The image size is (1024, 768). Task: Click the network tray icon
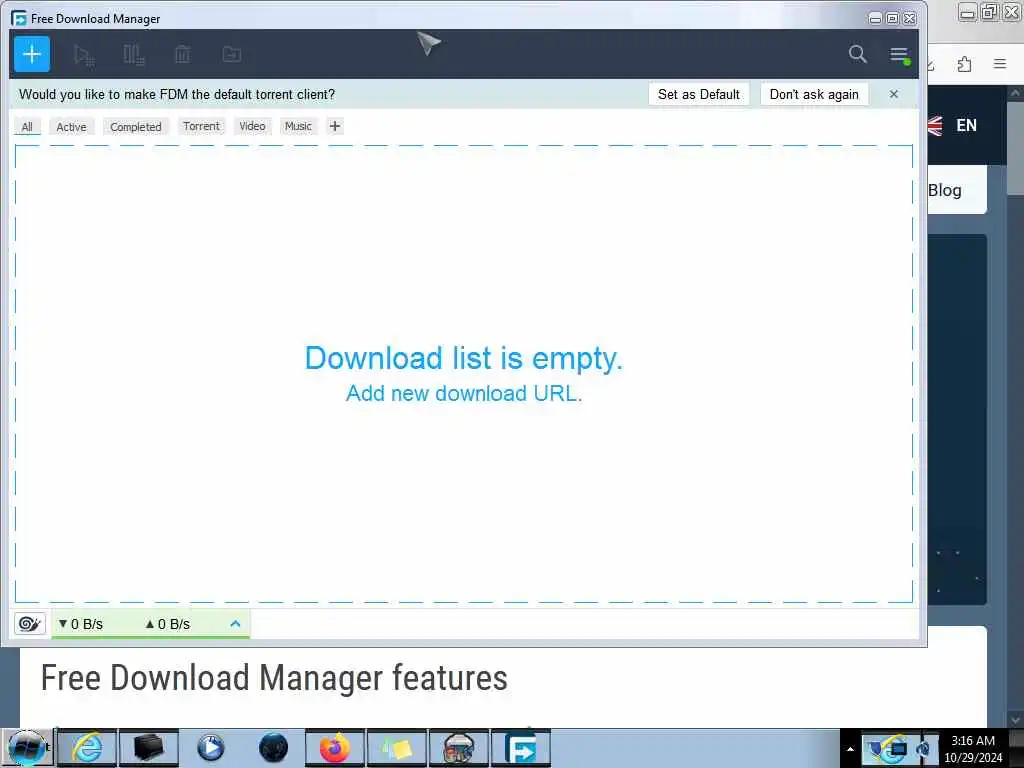point(897,749)
